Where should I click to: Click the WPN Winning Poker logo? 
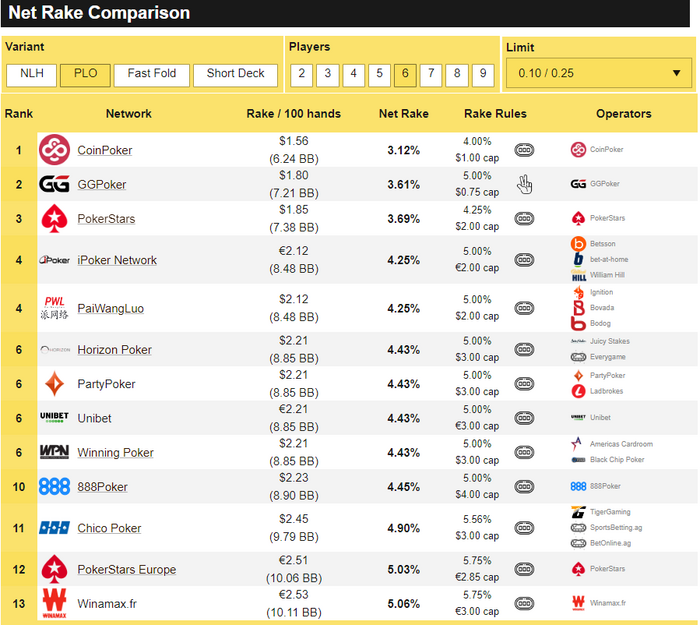54,452
